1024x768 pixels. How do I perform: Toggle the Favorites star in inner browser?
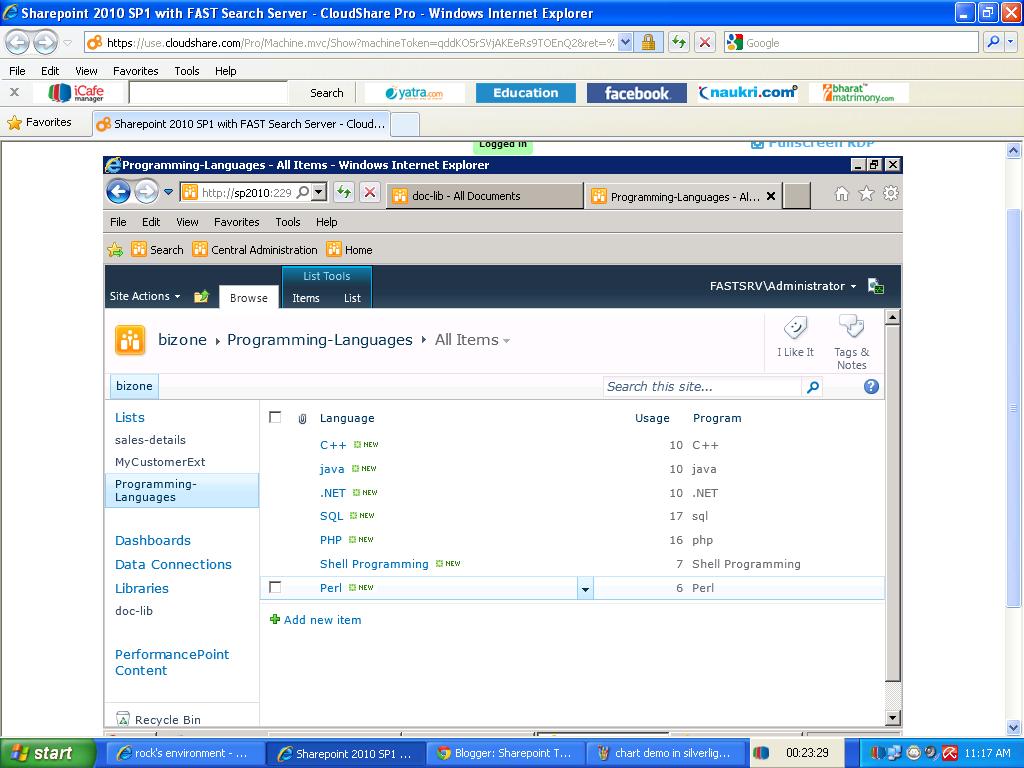(866, 194)
